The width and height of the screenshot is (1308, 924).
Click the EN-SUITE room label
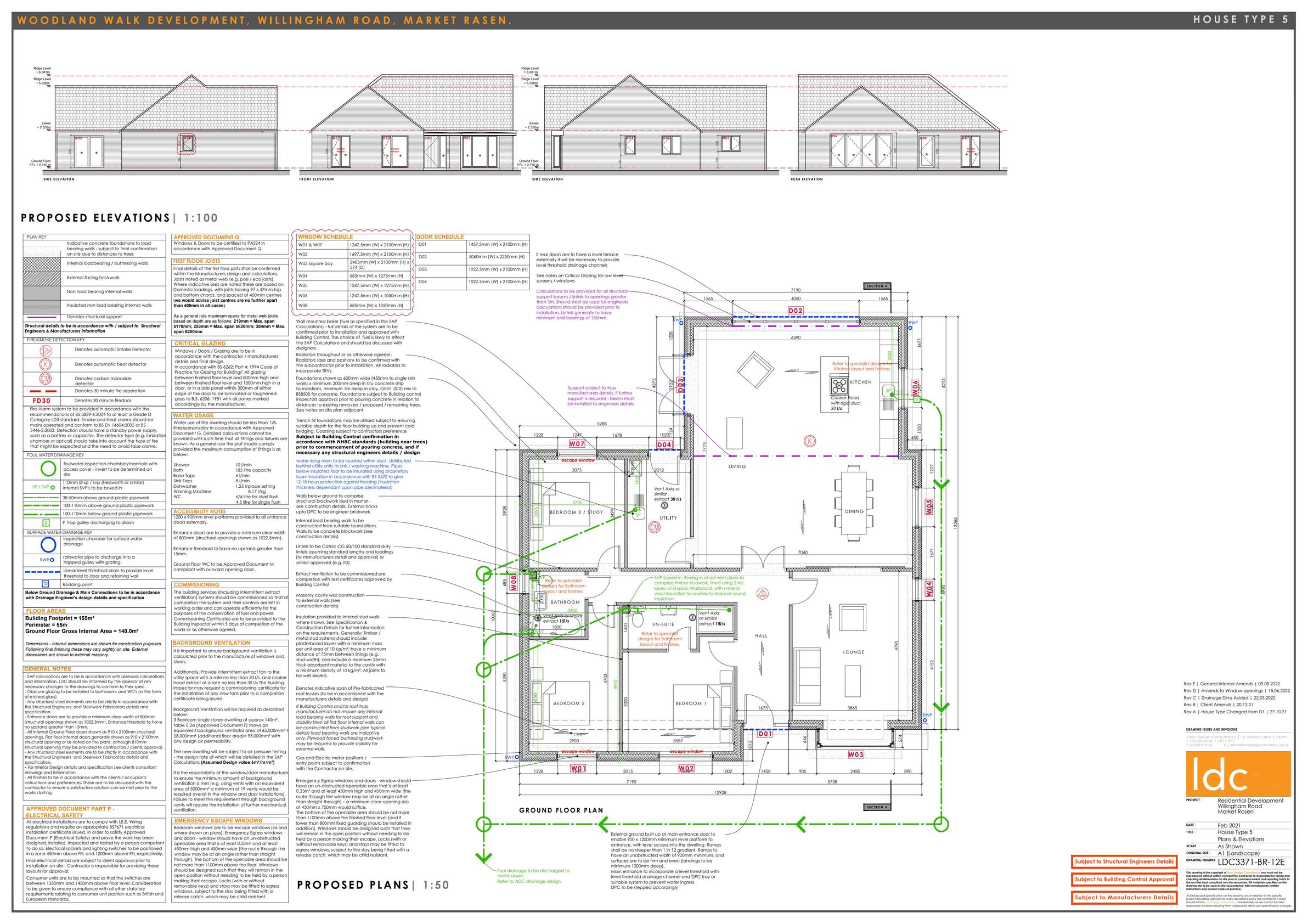(663, 624)
